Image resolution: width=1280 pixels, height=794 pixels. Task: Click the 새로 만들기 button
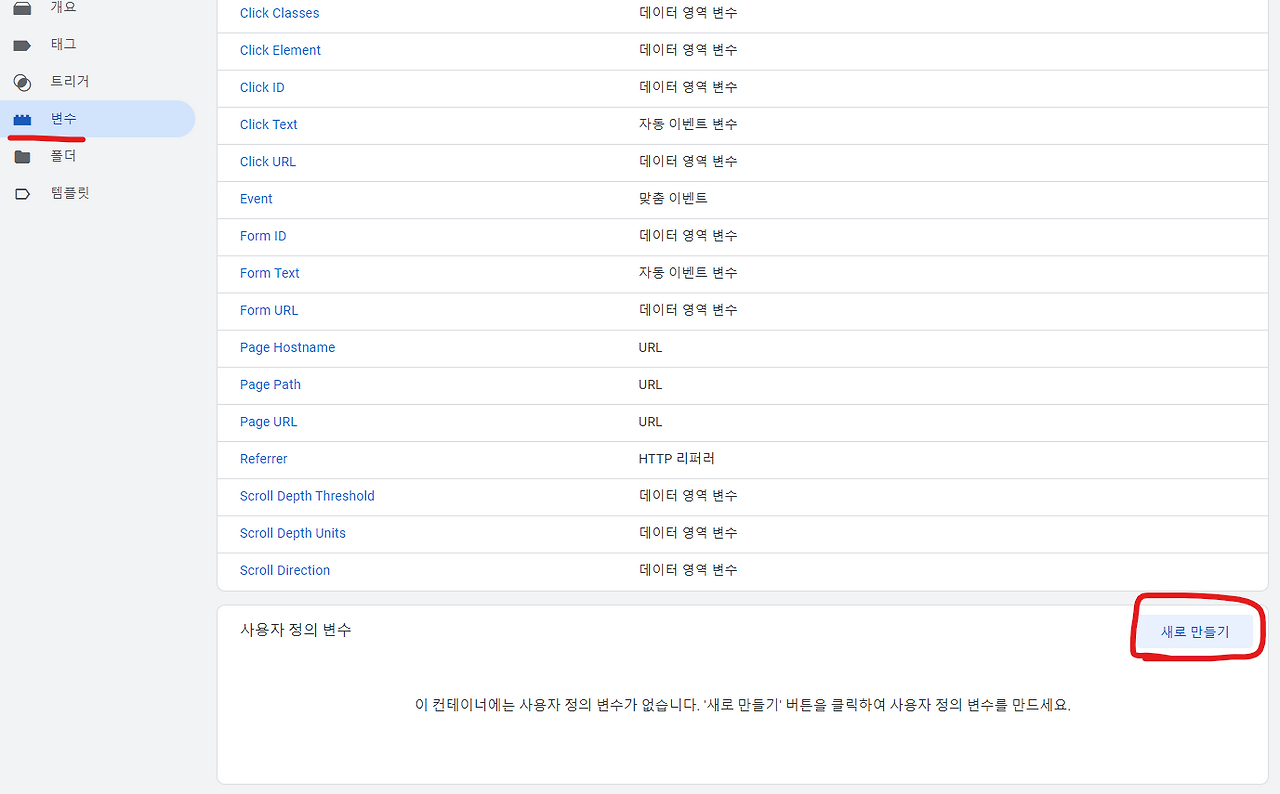1196,631
